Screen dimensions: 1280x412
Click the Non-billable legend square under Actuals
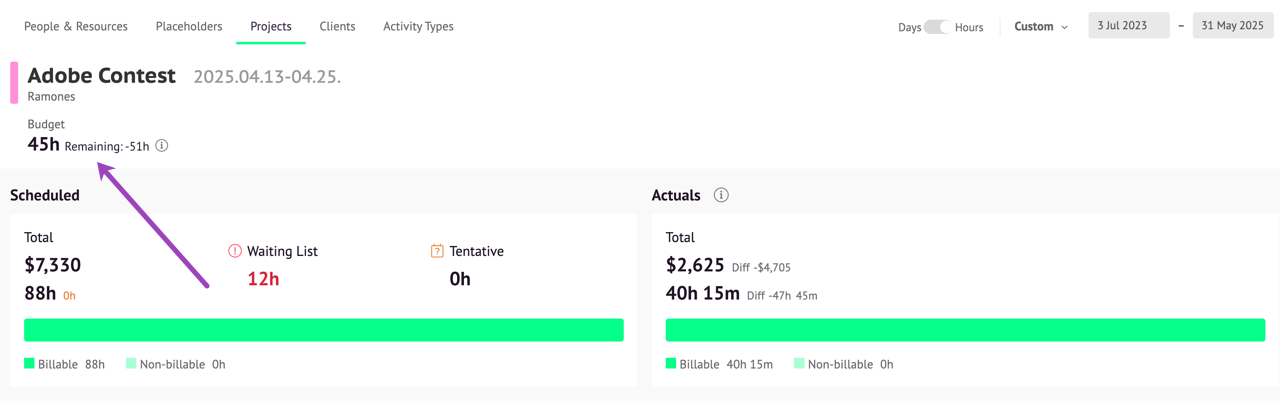pyautogui.click(x=799, y=364)
